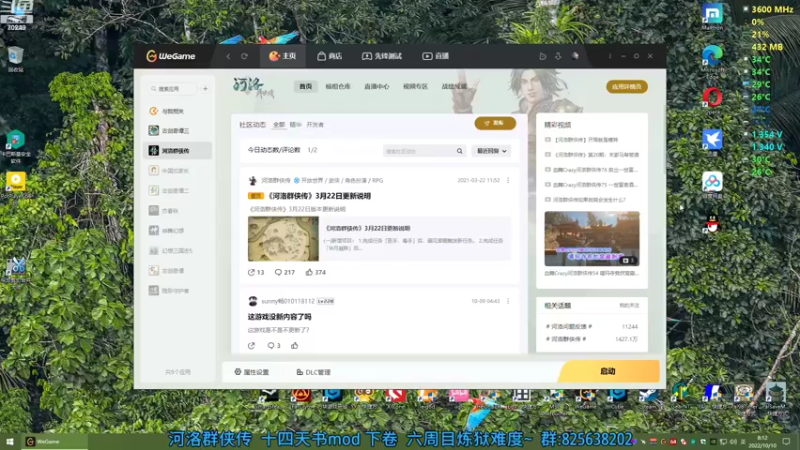Focus the 搜索应用 search field in sidebar
800x450 pixels.
tap(173, 89)
